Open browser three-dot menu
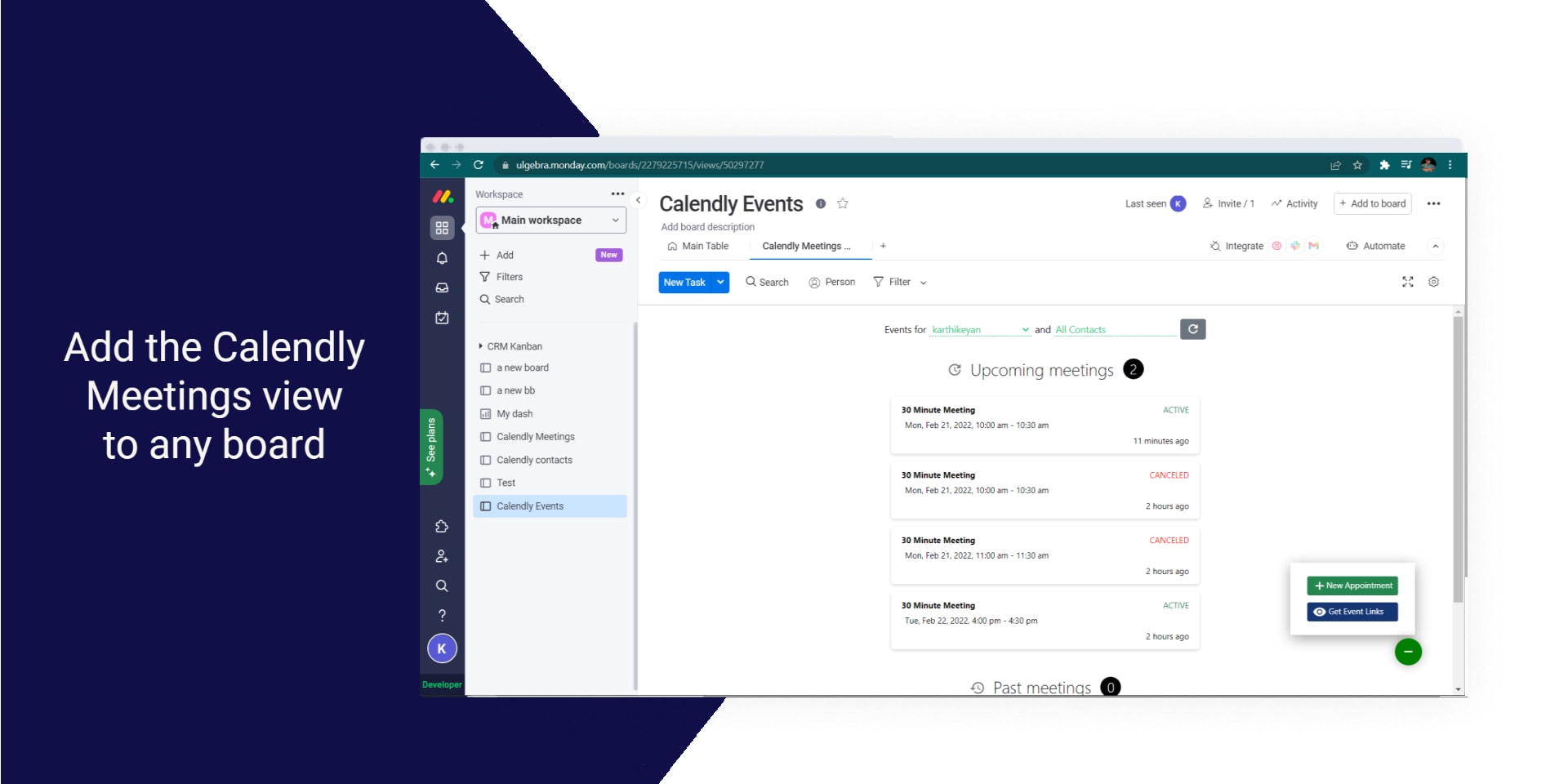 pyautogui.click(x=1450, y=165)
